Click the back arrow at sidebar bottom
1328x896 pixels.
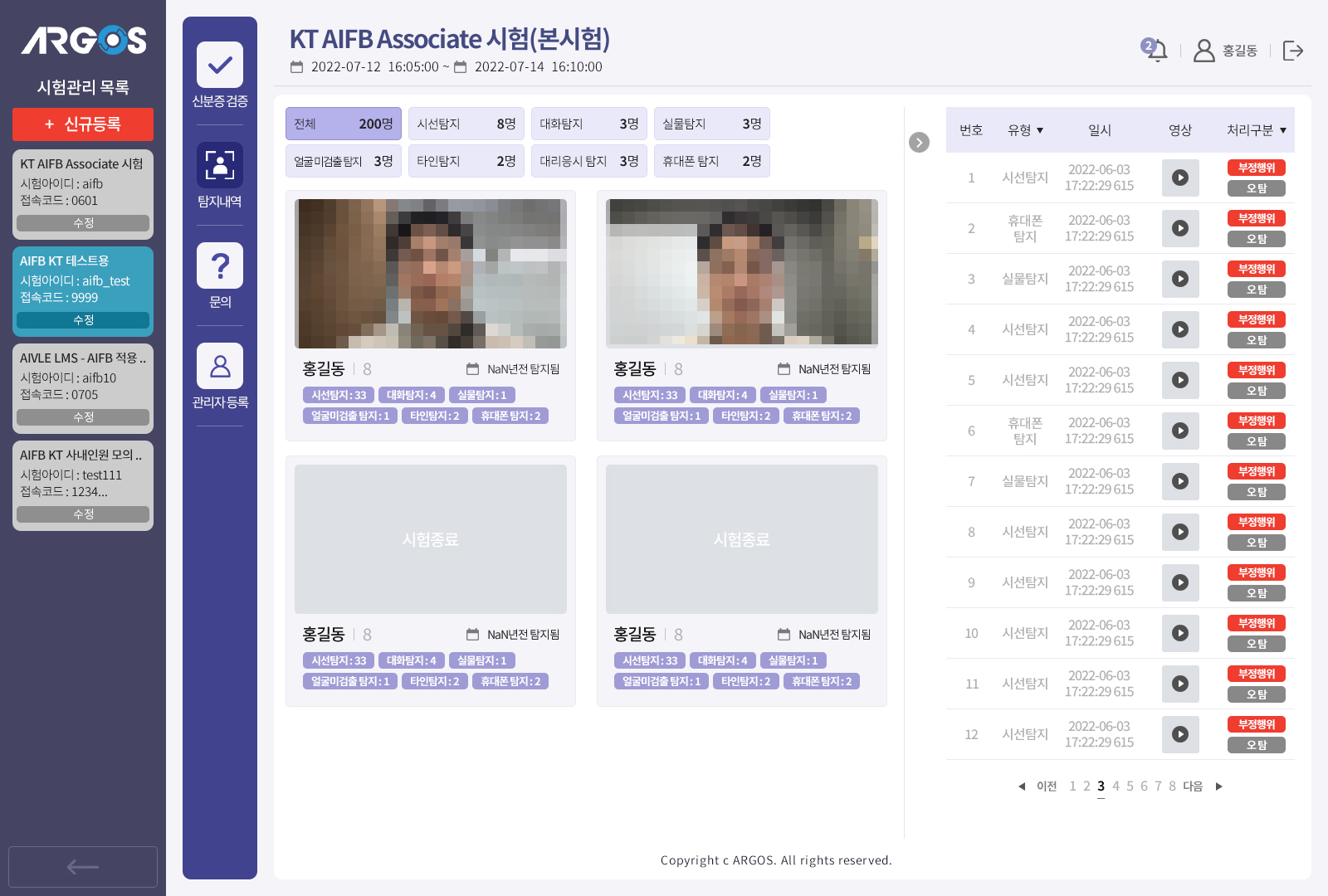coord(83,867)
